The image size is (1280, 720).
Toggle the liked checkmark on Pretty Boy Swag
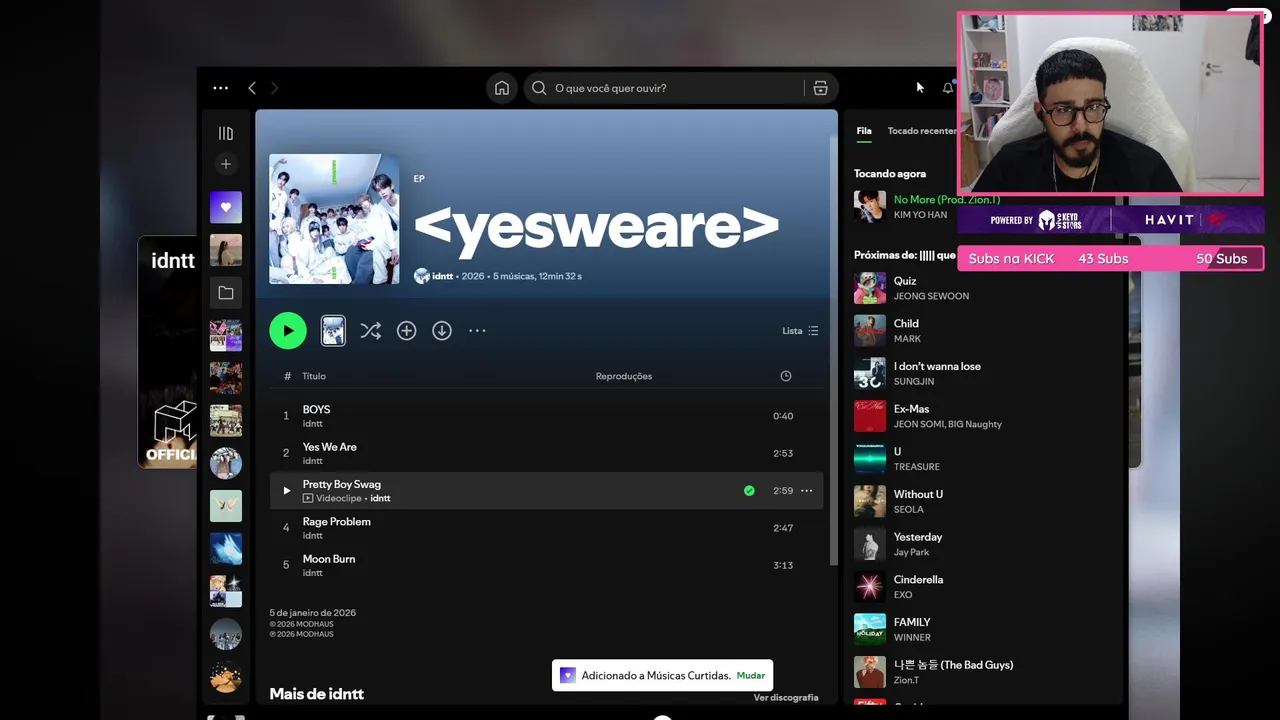point(749,491)
